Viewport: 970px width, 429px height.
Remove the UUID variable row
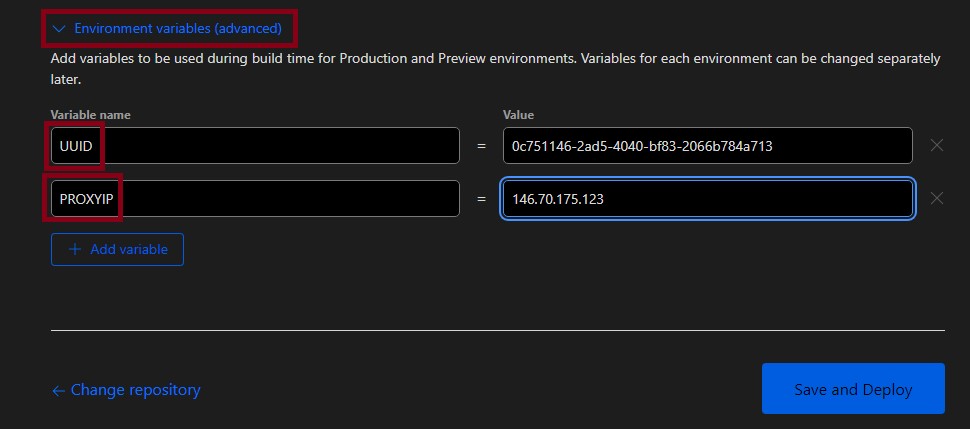[x=936, y=145]
